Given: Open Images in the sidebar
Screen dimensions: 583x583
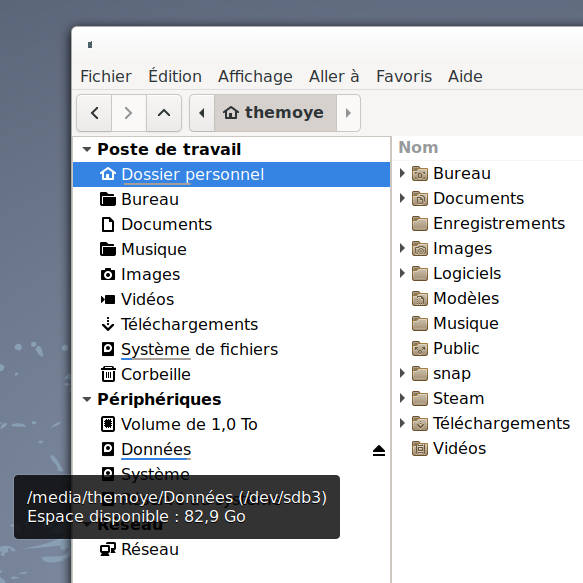Looking at the screenshot, I should (231, 274).
